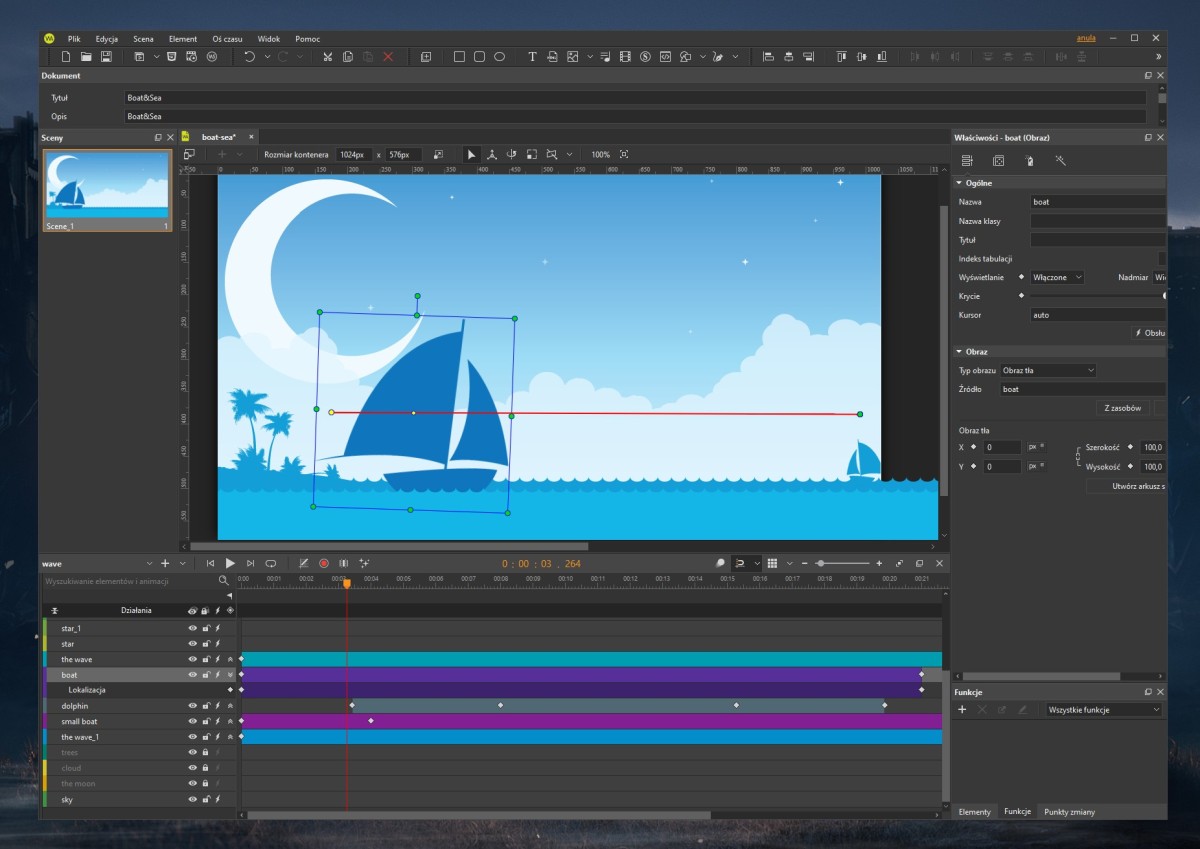Open the Typ obrazu dropdown
The image size is (1200, 849).
(x=1048, y=371)
